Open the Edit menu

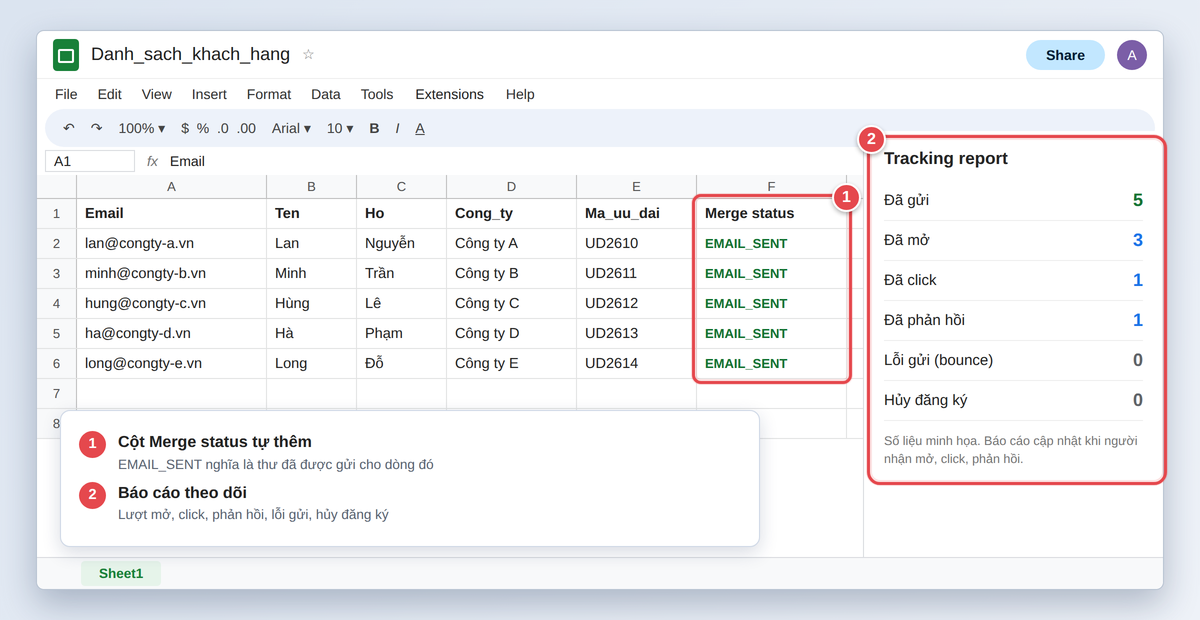(x=110, y=94)
